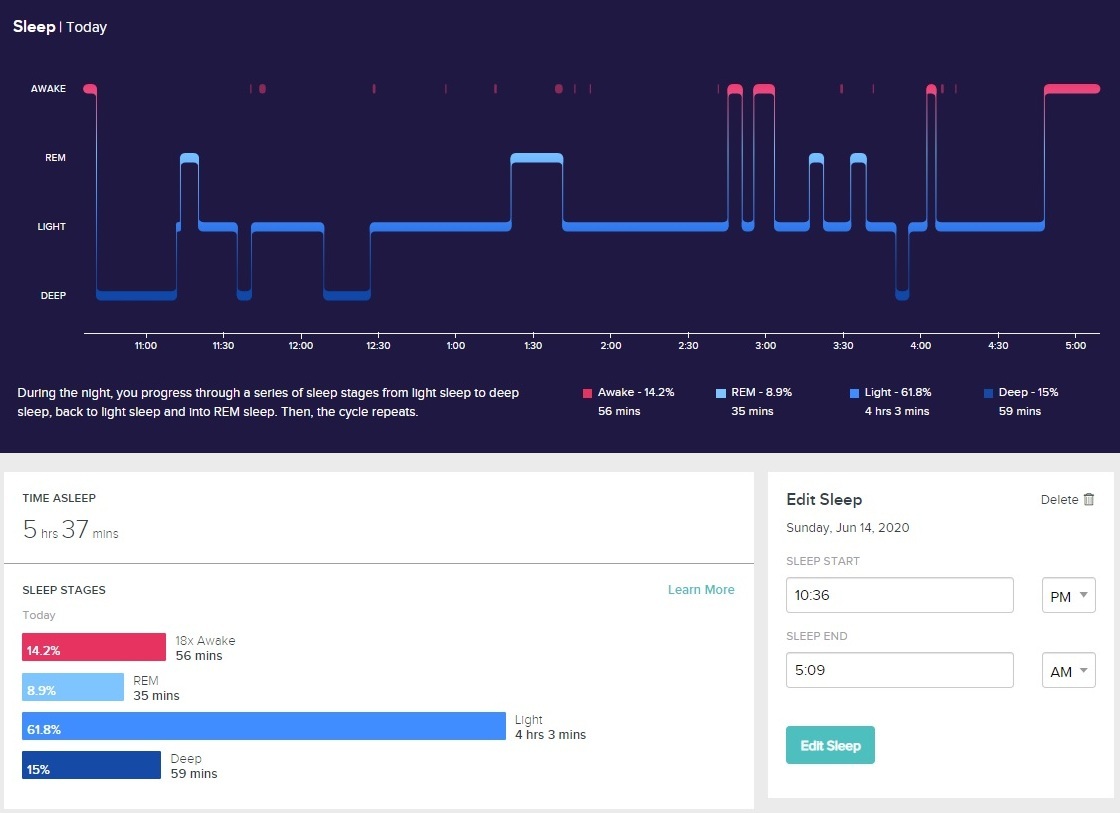This screenshot has width=1120, height=813.
Task: Click the first deep sleep segment after 11:00
Action: tap(136, 296)
